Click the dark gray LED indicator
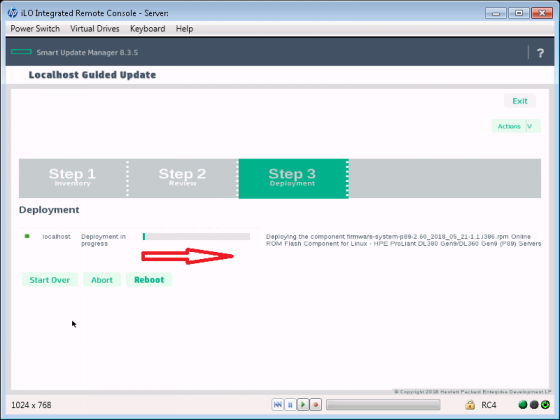The width and height of the screenshot is (560, 420). coord(534,405)
